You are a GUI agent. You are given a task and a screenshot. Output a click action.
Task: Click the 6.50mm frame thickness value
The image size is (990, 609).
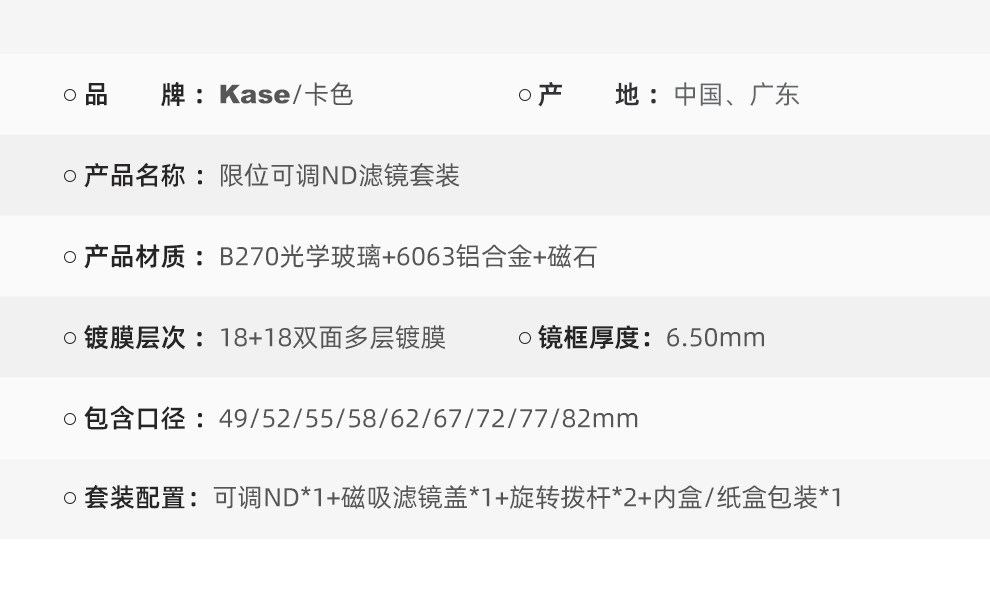715,339
